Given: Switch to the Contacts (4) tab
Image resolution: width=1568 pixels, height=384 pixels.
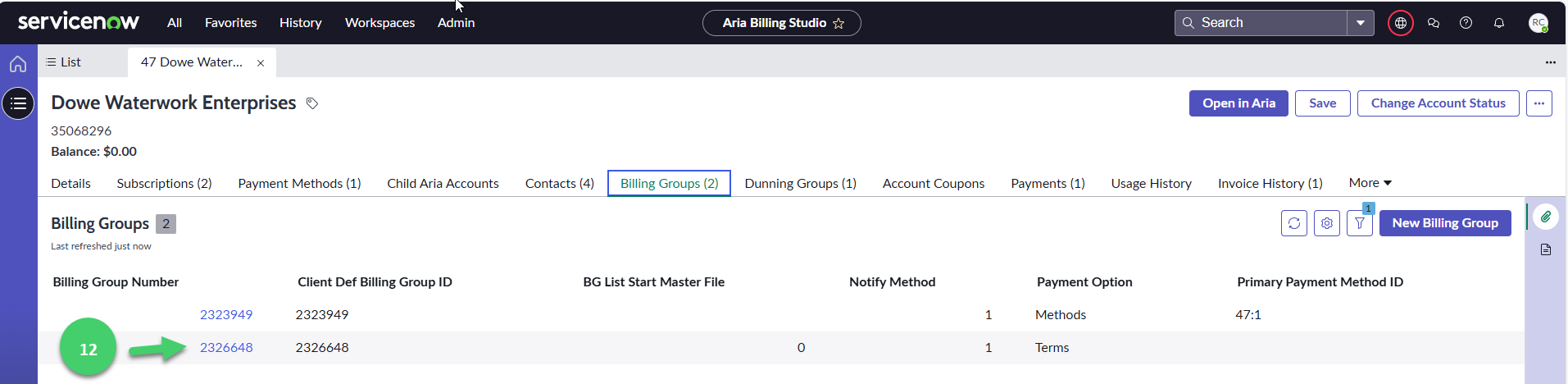Looking at the screenshot, I should point(560,184).
